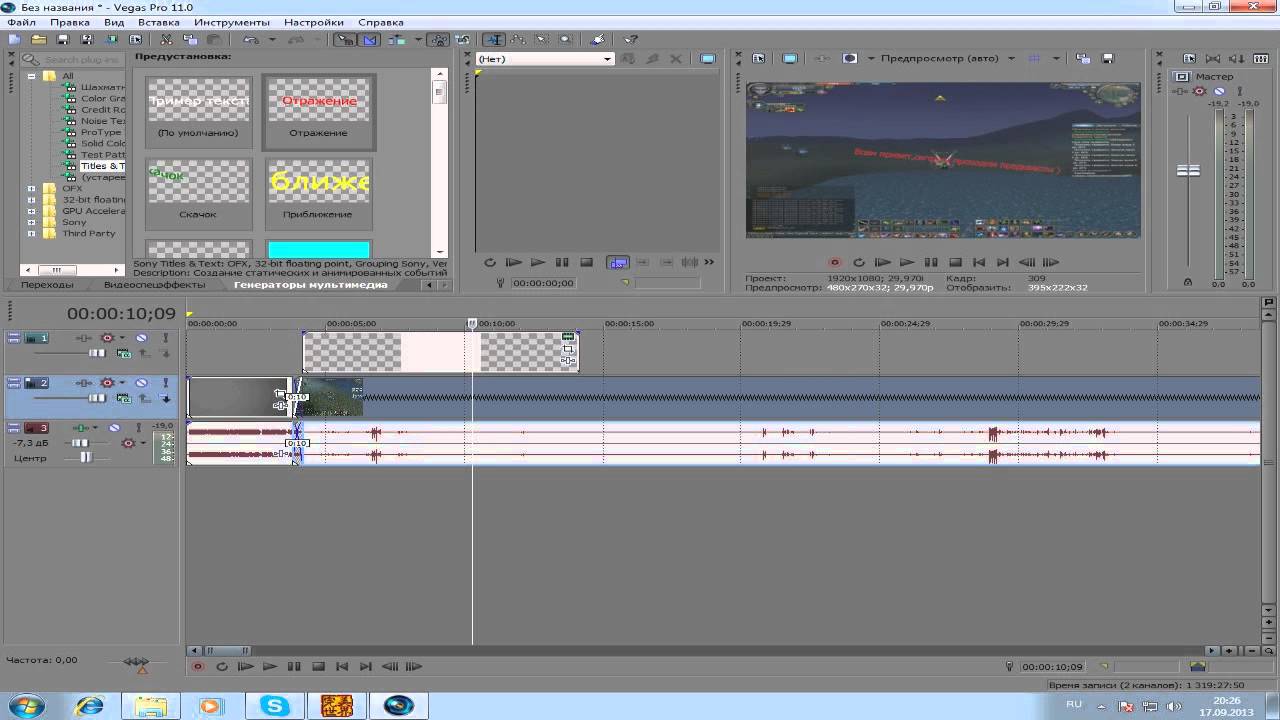The height and width of the screenshot is (720, 1280).
Task: Click the Save project toolbar icon
Action: pos(63,40)
